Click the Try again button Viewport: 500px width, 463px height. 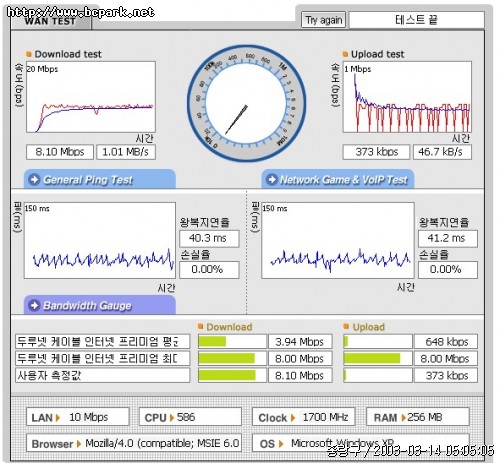coord(323,20)
